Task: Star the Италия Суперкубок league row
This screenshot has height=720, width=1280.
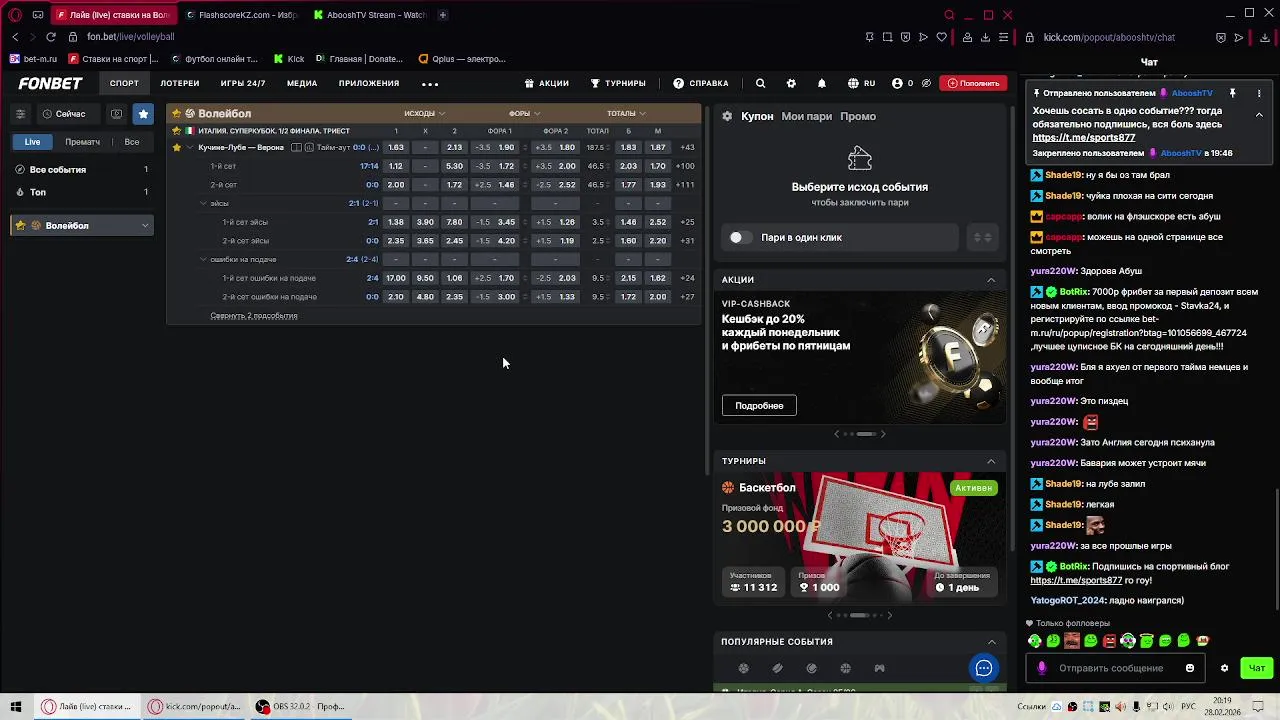Action: click(177, 131)
